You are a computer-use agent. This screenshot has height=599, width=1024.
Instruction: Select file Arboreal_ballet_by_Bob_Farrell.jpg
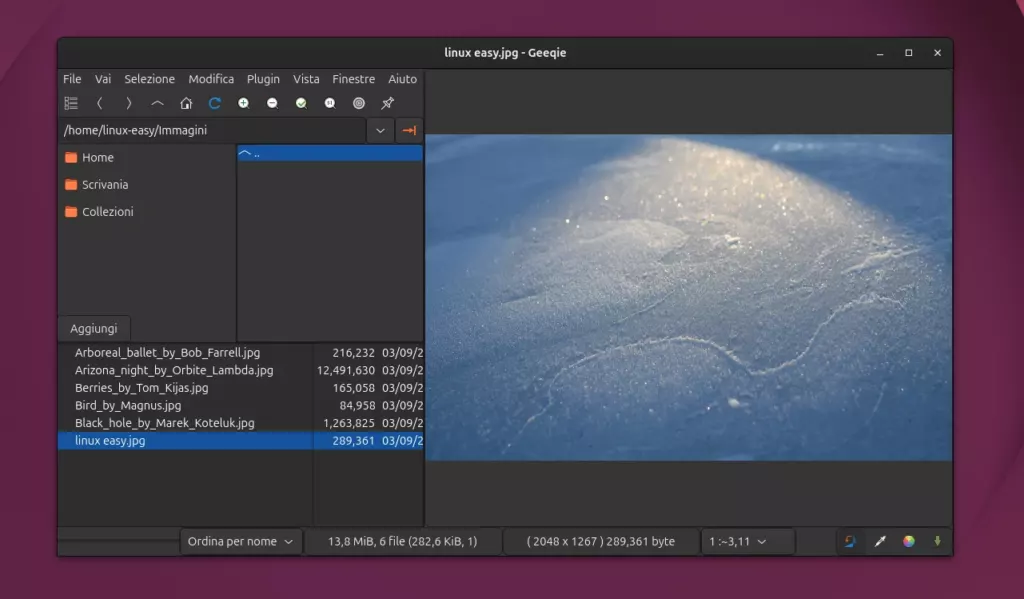coord(167,353)
